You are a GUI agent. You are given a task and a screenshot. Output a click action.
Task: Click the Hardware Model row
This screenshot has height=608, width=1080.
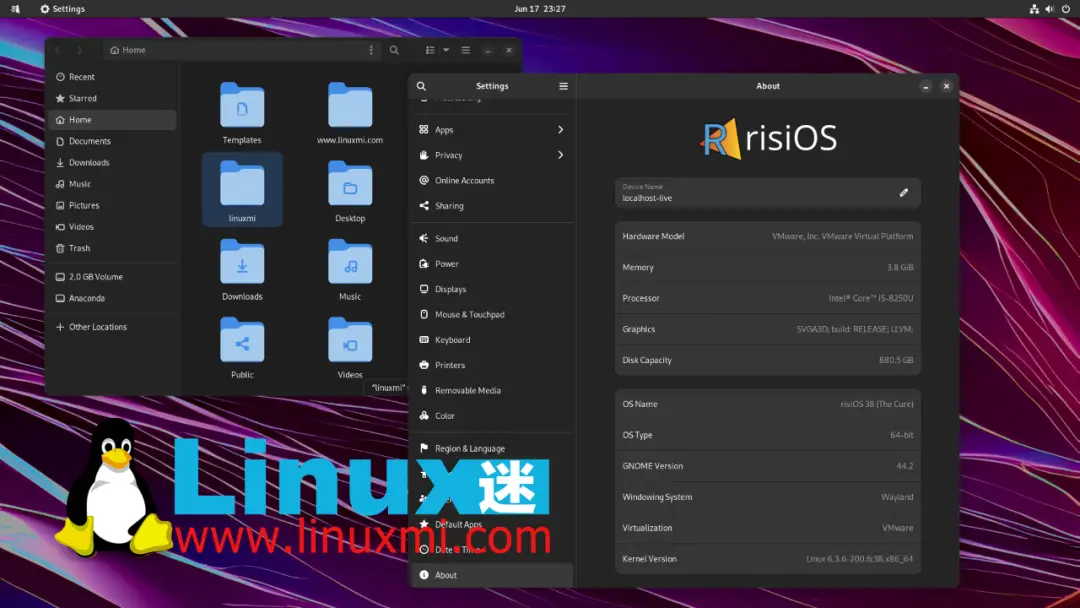click(767, 236)
